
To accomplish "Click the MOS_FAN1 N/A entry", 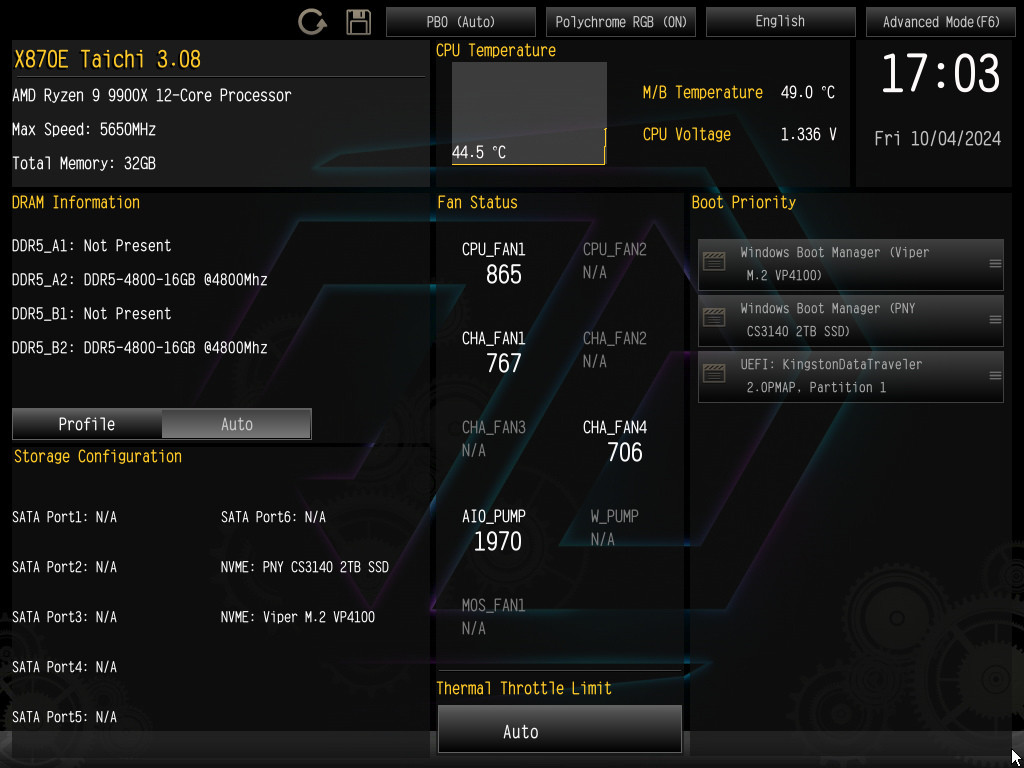I will (494, 617).
